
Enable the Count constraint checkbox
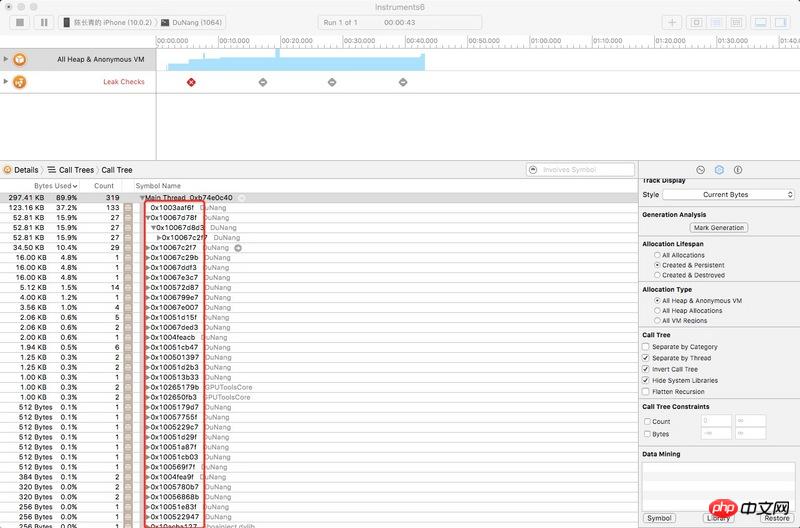coord(647,422)
